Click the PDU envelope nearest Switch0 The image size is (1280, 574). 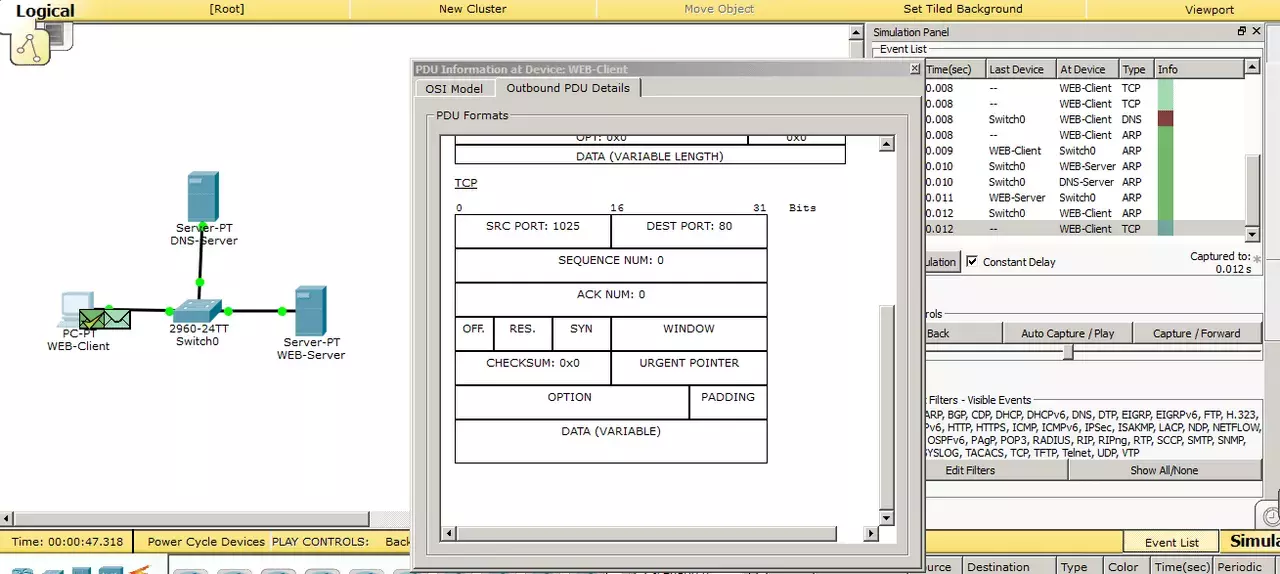click(x=117, y=319)
